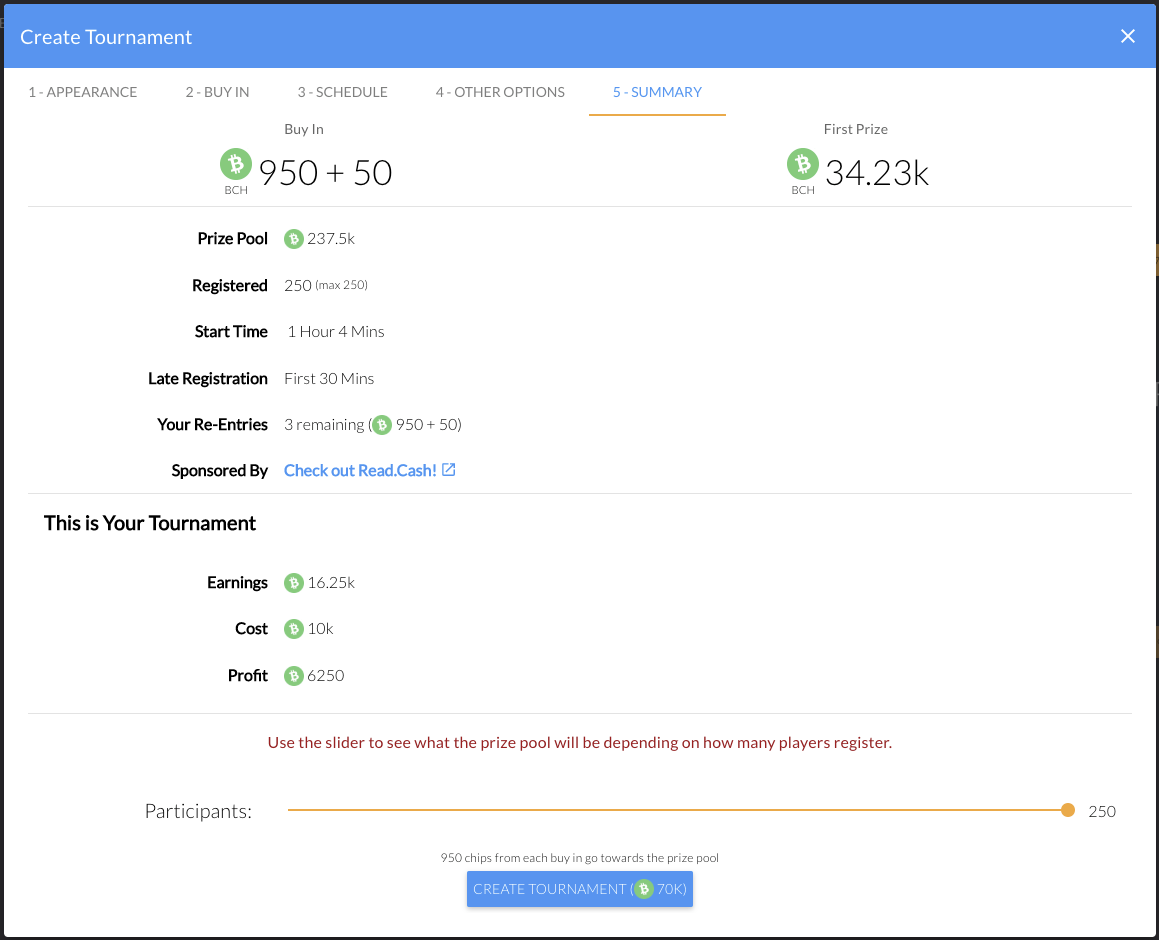The height and width of the screenshot is (940, 1159).
Task: Click the 250 value at slider's right end
Action: [1101, 811]
